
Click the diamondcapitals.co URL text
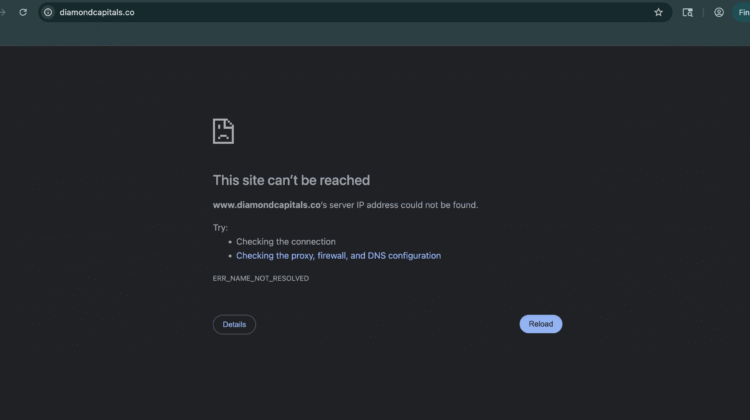pyautogui.click(x=99, y=12)
